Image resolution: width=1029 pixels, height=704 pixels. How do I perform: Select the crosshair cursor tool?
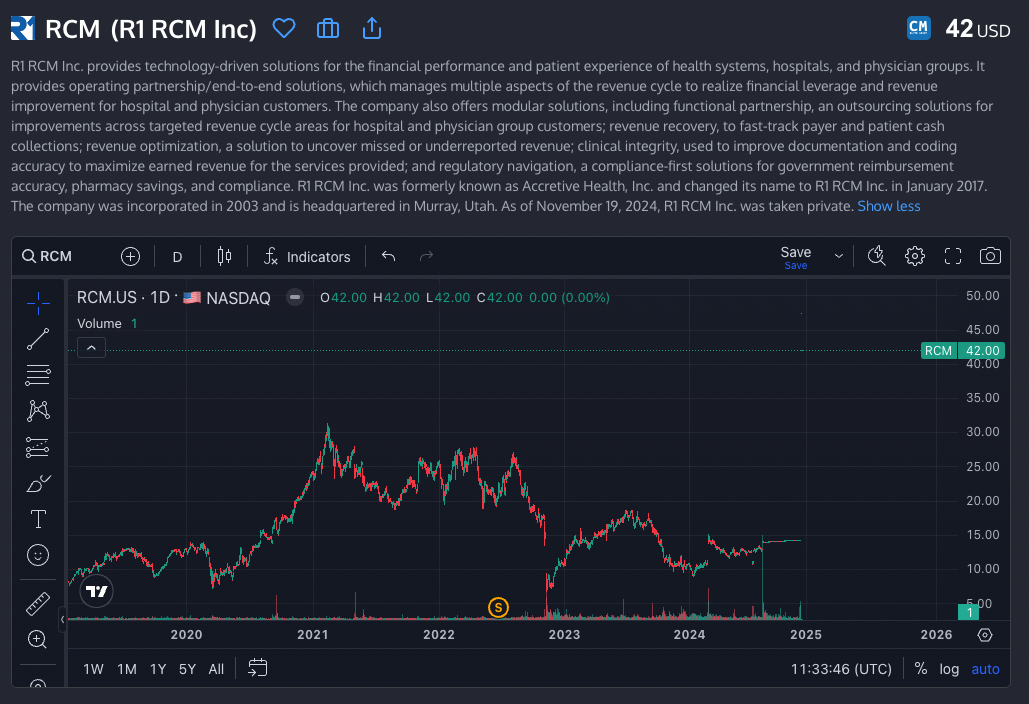[x=38, y=303]
